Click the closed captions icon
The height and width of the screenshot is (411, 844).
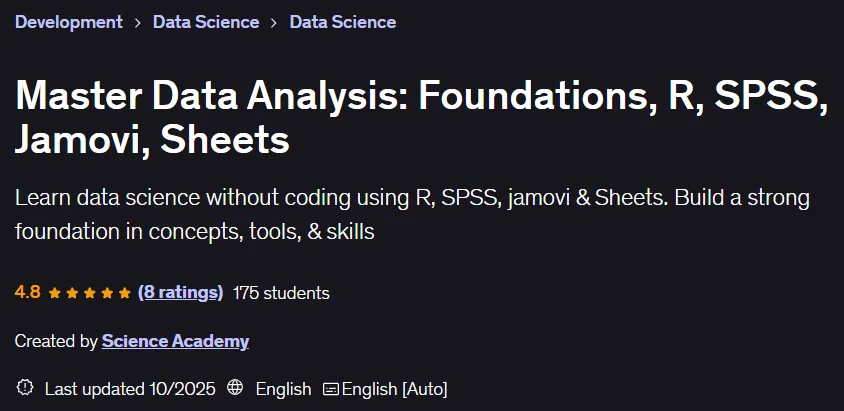pos(330,389)
